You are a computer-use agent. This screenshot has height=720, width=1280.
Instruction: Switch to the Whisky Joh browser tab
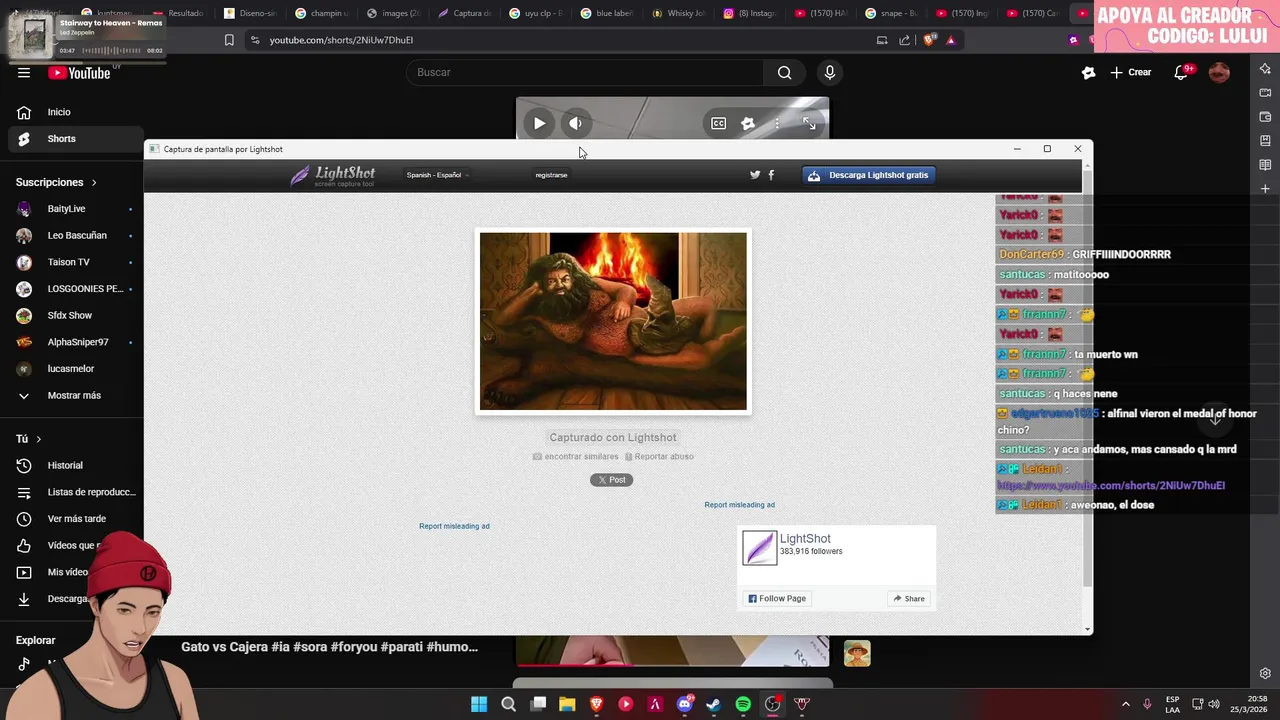tap(680, 13)
